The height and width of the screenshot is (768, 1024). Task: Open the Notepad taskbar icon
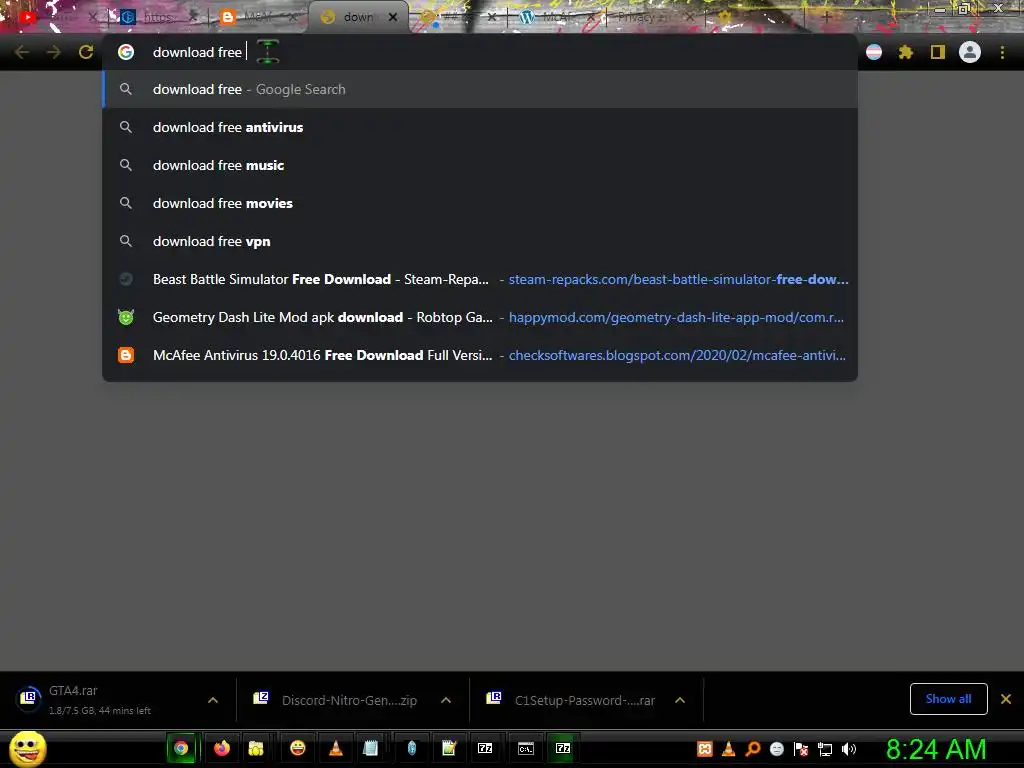[x=370, y=748]
